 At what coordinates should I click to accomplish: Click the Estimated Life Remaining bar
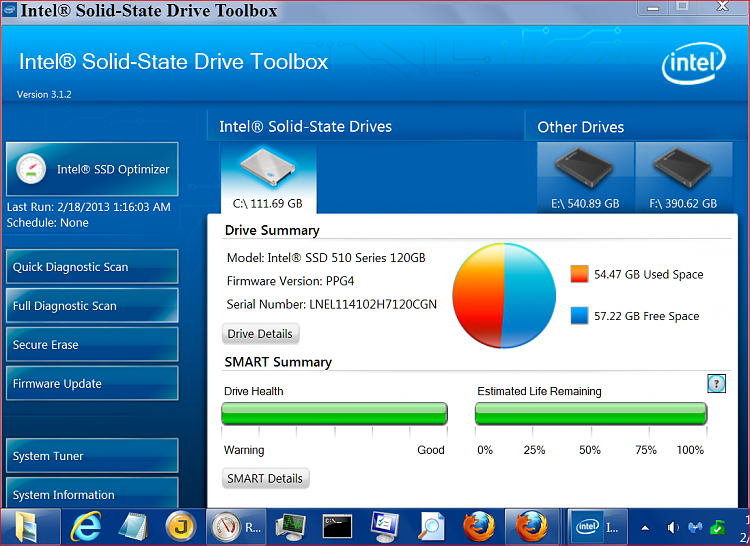[x=591, y=414]
